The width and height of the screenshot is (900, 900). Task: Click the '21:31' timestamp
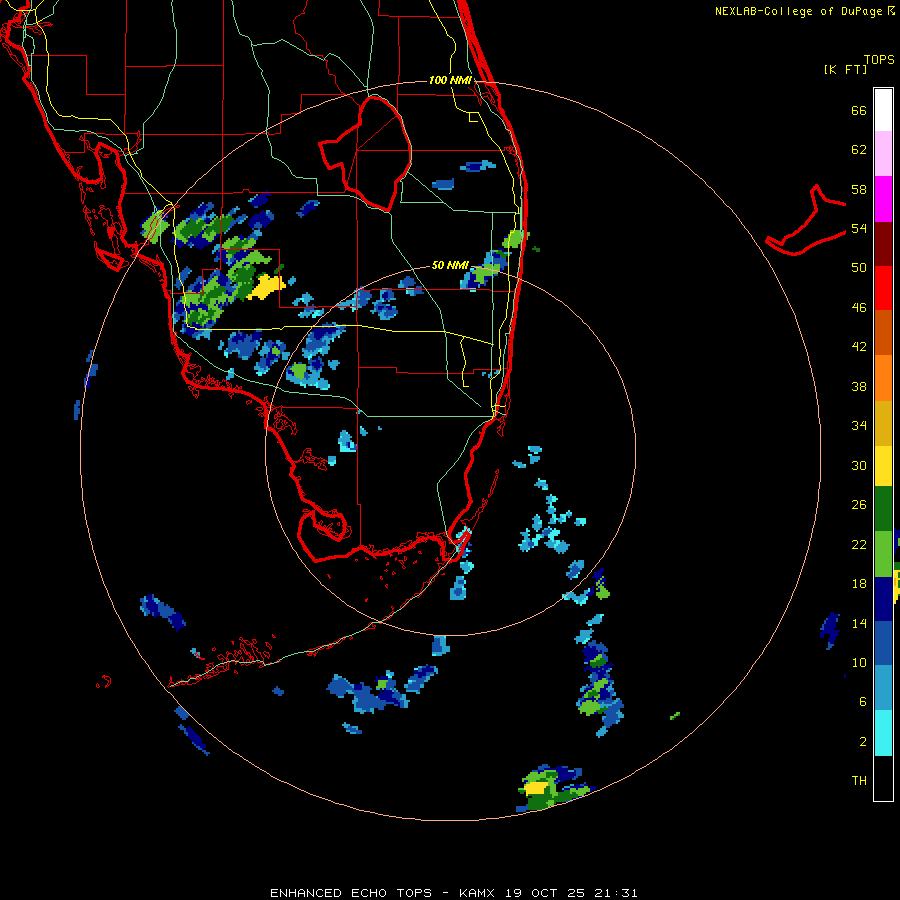point(616,893)
